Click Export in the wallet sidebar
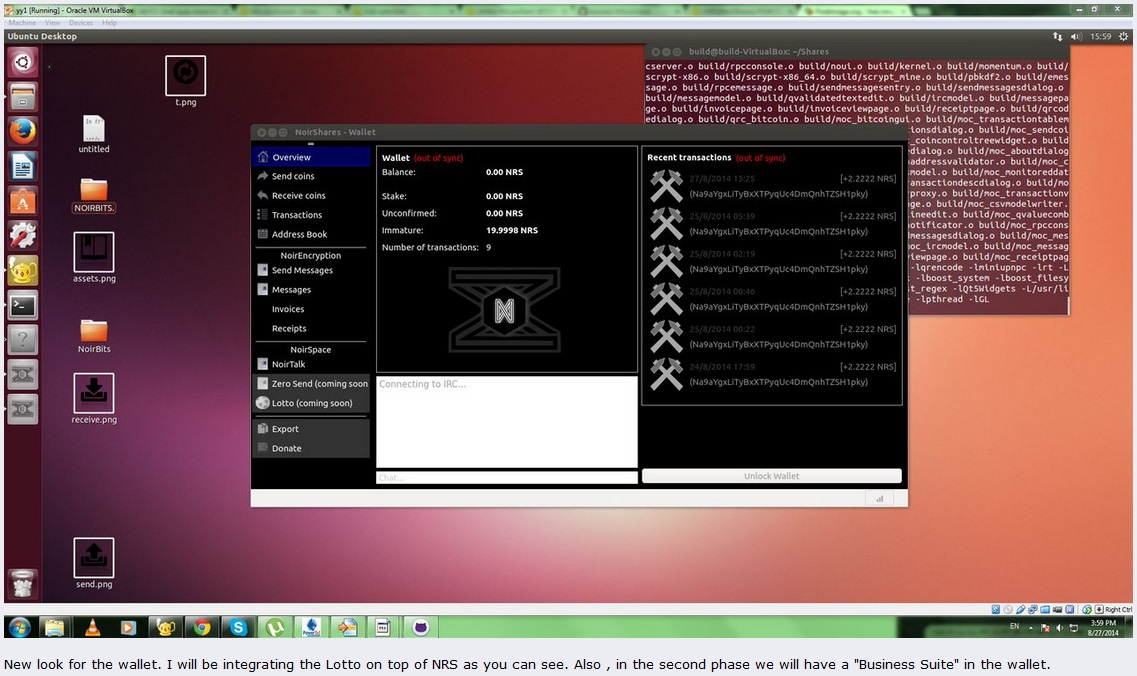 pyautogui.click(x=311, y=429)
